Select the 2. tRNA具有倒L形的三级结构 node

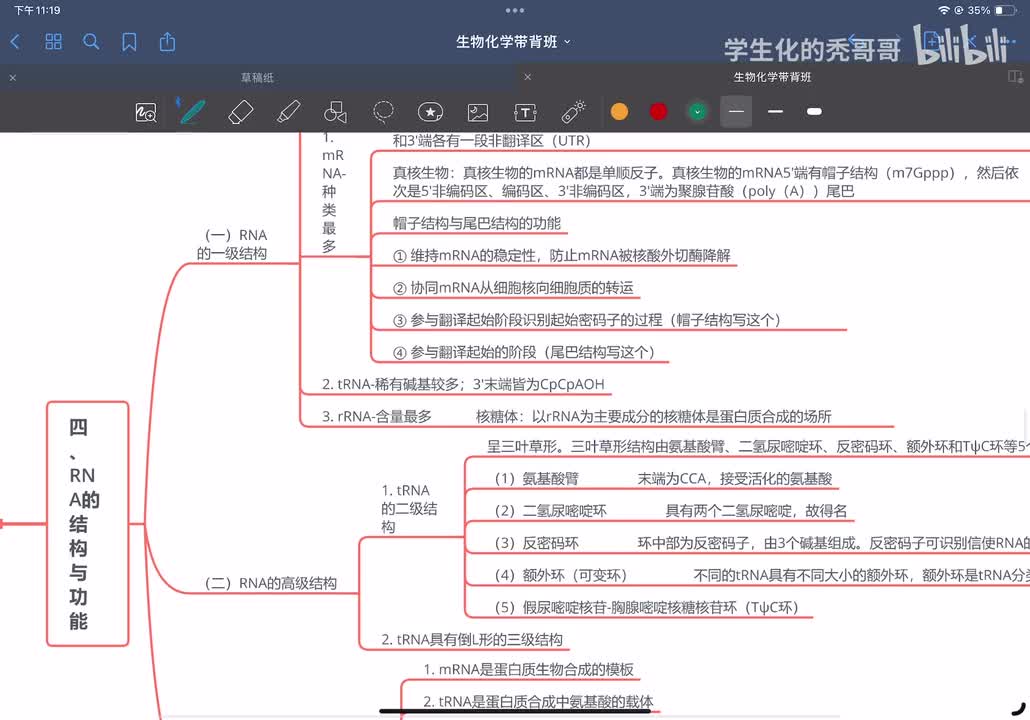pos(472,640)
